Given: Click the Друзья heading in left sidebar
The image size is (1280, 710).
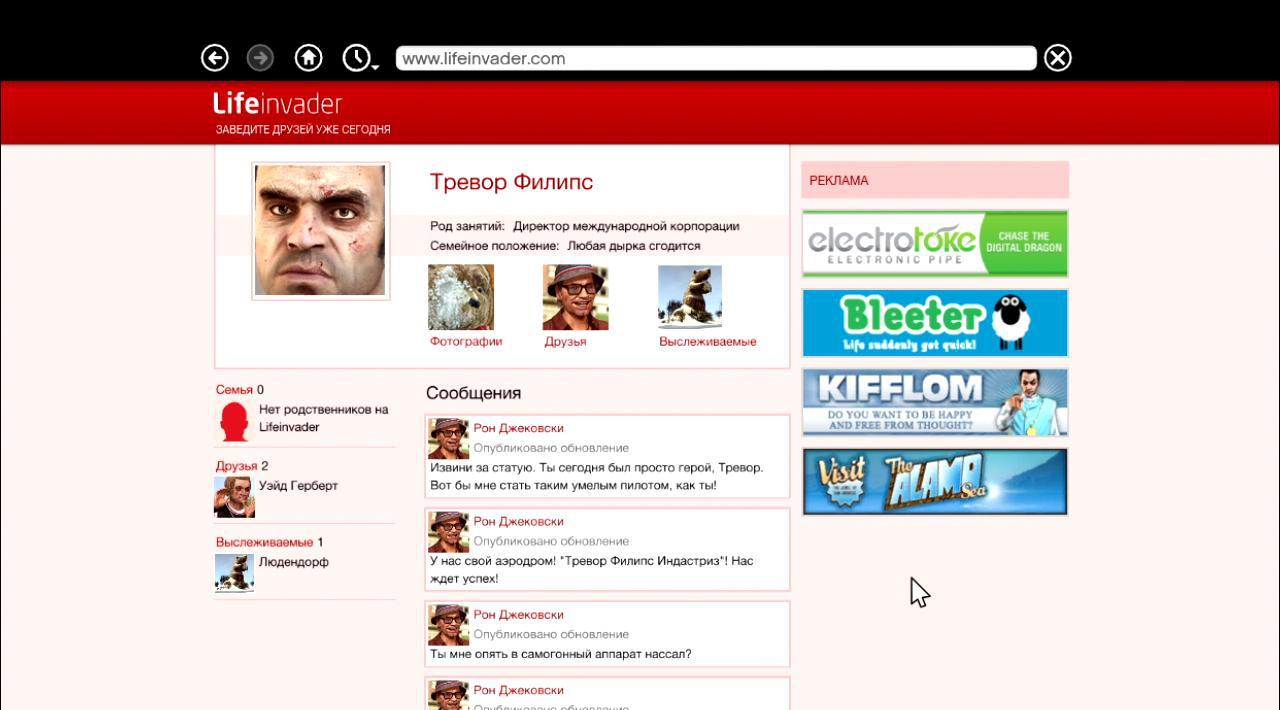Looking at the screenshot, I should 237,466.
